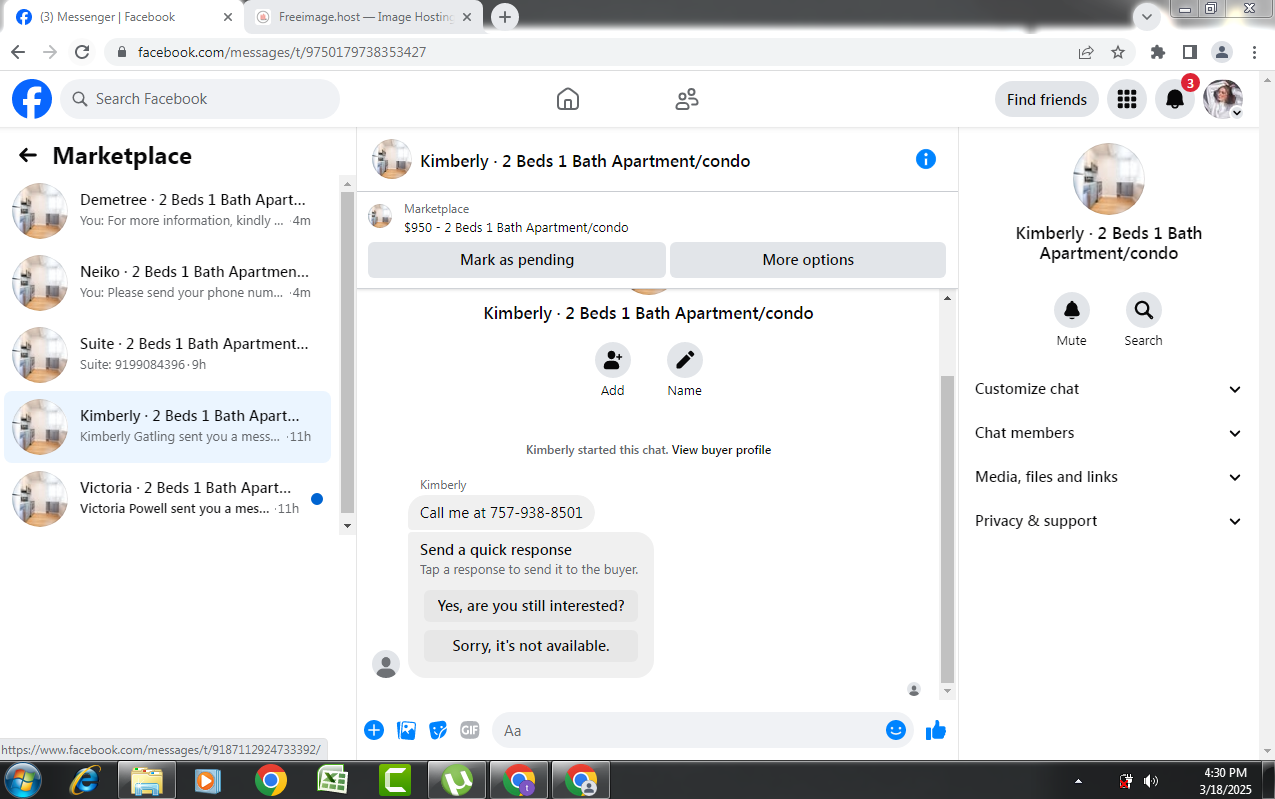Viewport: 1275px width, 799px height.
Task: Open the Home icon in the top bar
Action: click(568, 99)
